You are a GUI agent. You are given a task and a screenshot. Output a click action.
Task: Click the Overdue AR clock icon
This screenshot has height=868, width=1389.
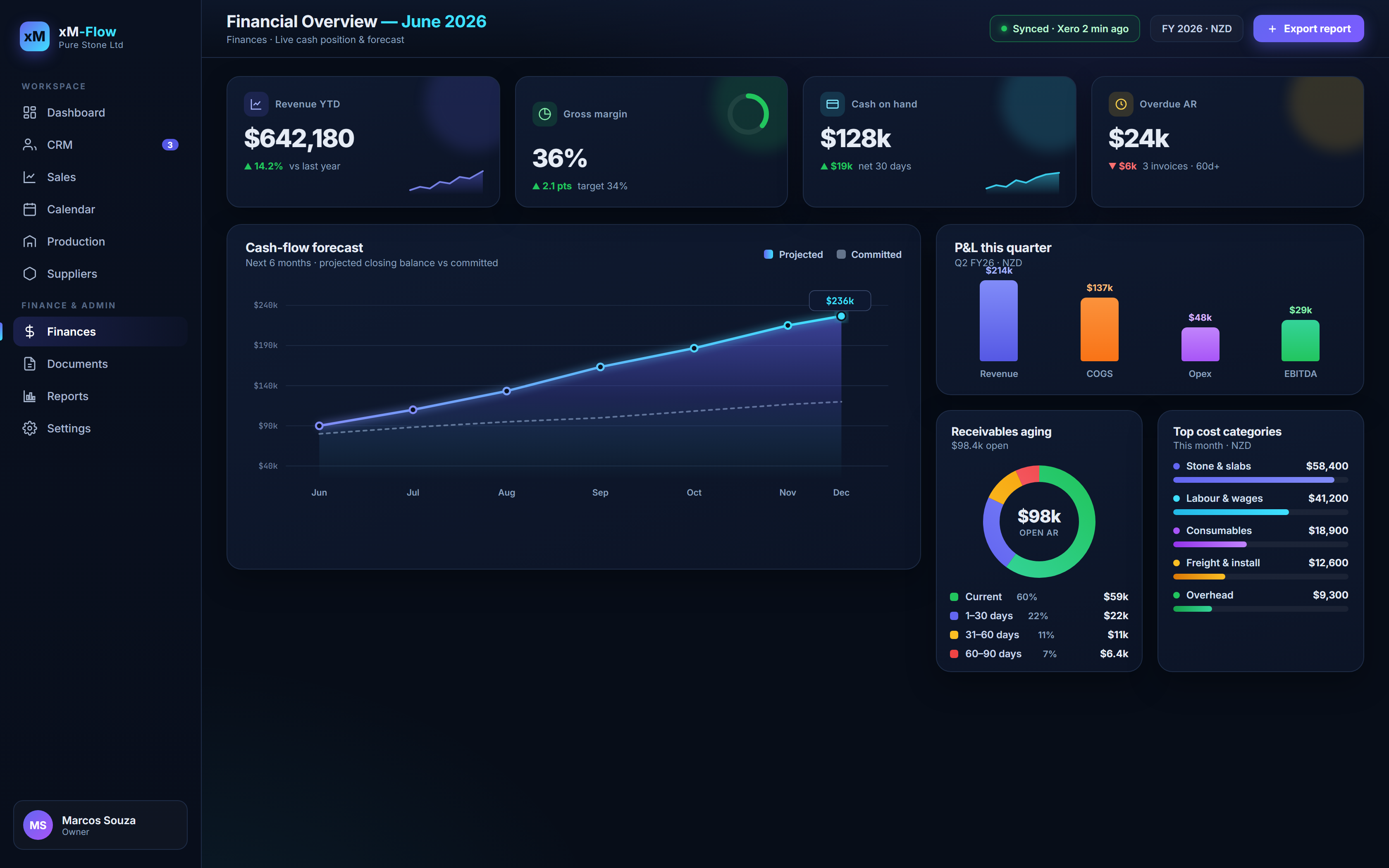pos(1120,104)
